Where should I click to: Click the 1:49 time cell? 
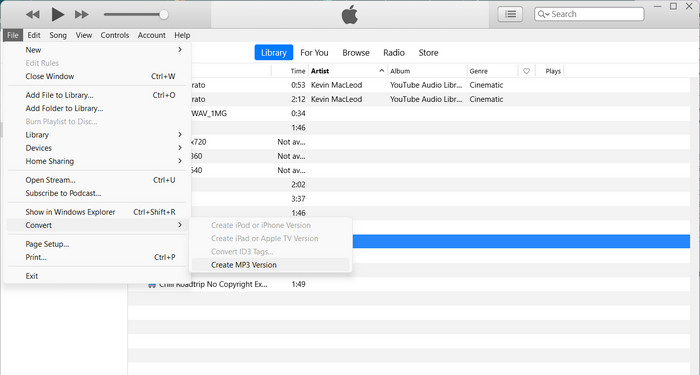pos(298,284)
